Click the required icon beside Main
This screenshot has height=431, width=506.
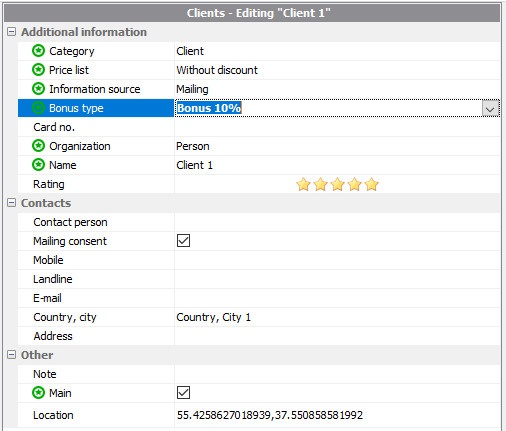[x=38, y=393]
